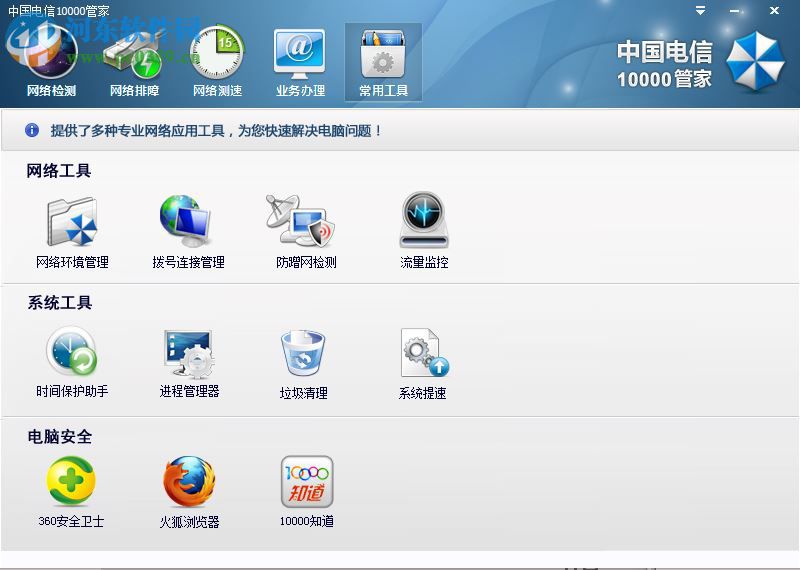Click the 系统提速 label
The image size is (800, 570).
tap(422, 393)
